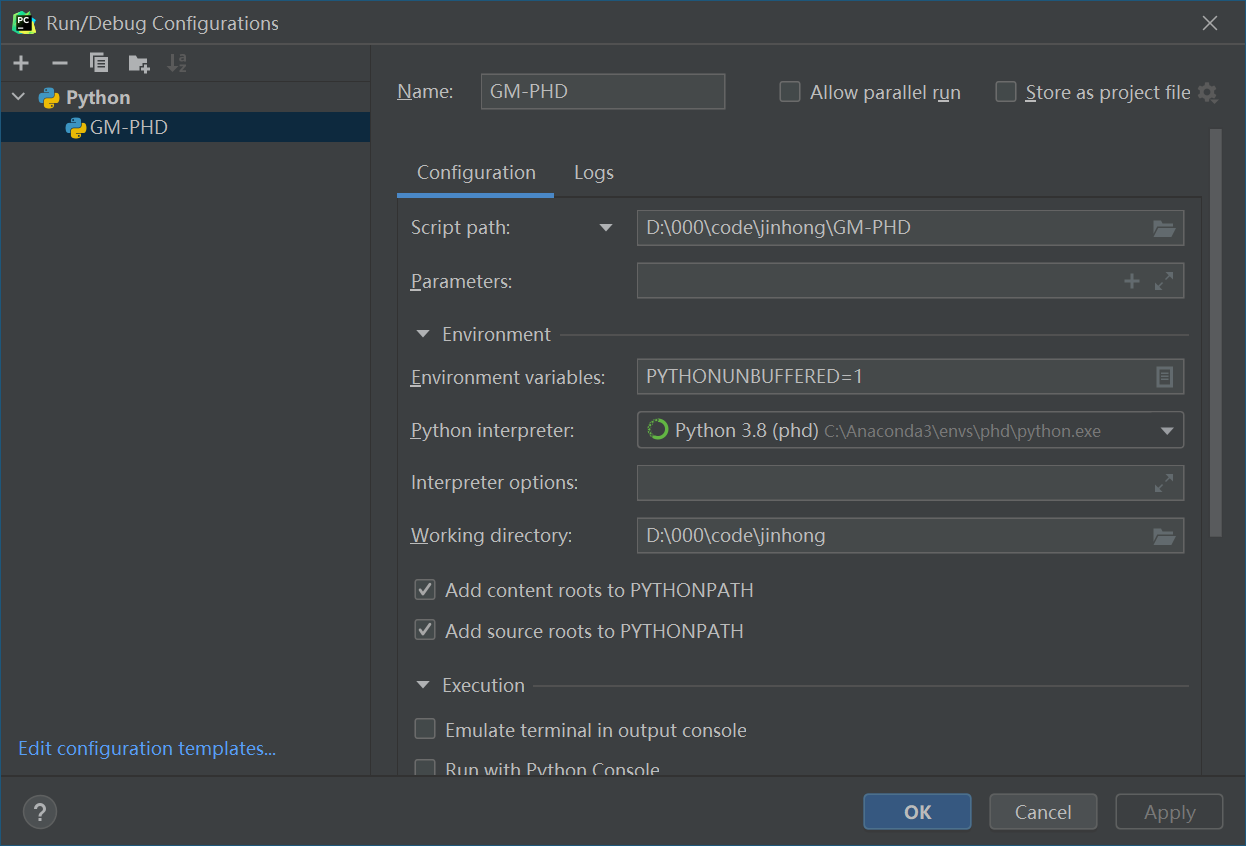Image resolution: width=1246 pixels, height=846 pixels.
Task: Open Environment variables edit dialog icon
Action: pyautogui.click(x=1164, y=377)
